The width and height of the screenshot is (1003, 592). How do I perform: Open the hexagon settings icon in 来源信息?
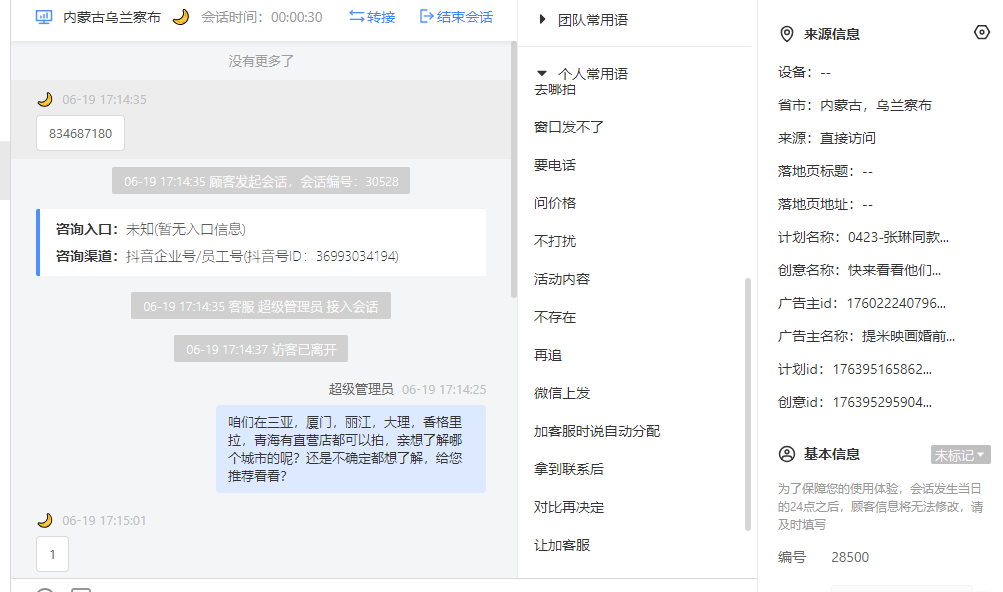point(981,32)
